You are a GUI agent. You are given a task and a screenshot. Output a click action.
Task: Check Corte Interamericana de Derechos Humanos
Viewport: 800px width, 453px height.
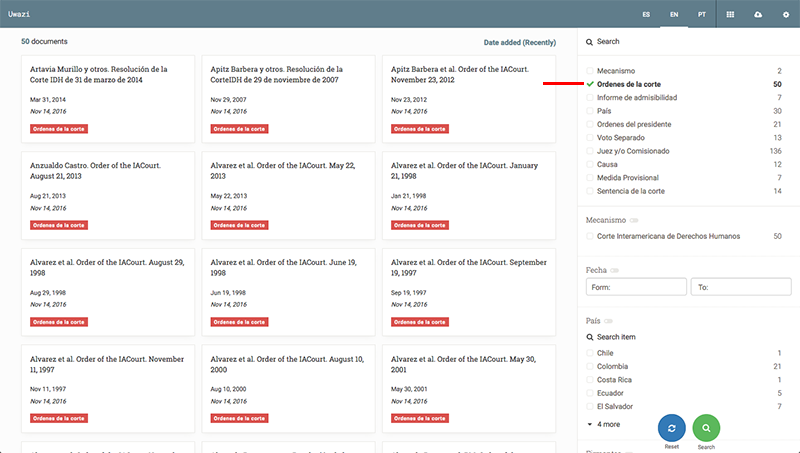pos(590,236)
